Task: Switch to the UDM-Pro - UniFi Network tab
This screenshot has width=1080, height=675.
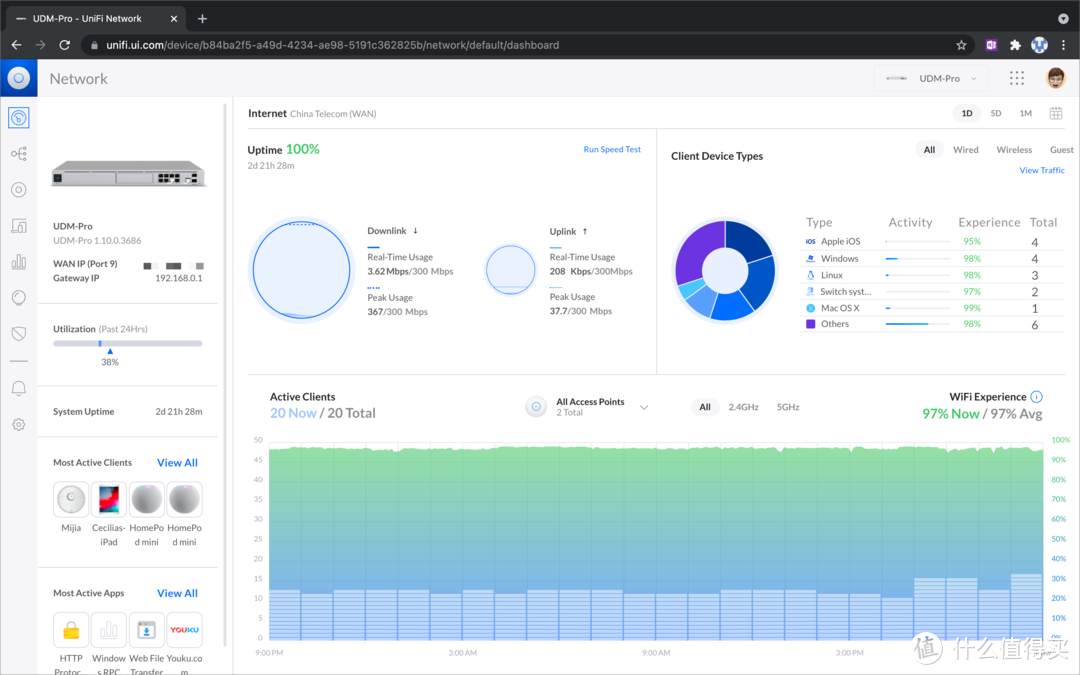Action: 96,19
